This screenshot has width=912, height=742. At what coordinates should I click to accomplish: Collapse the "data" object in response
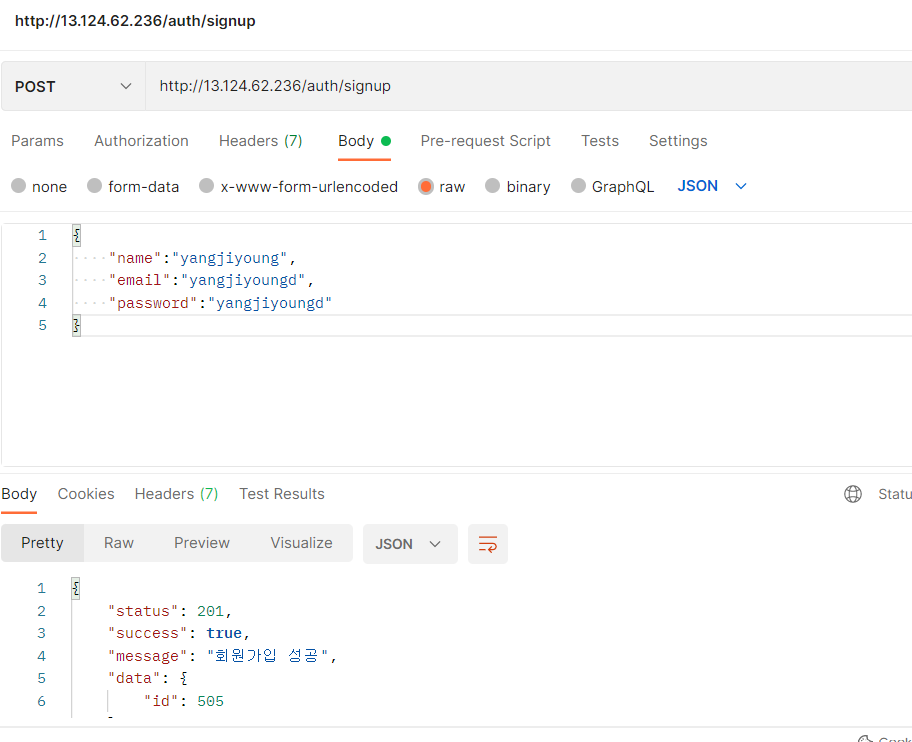184,678
